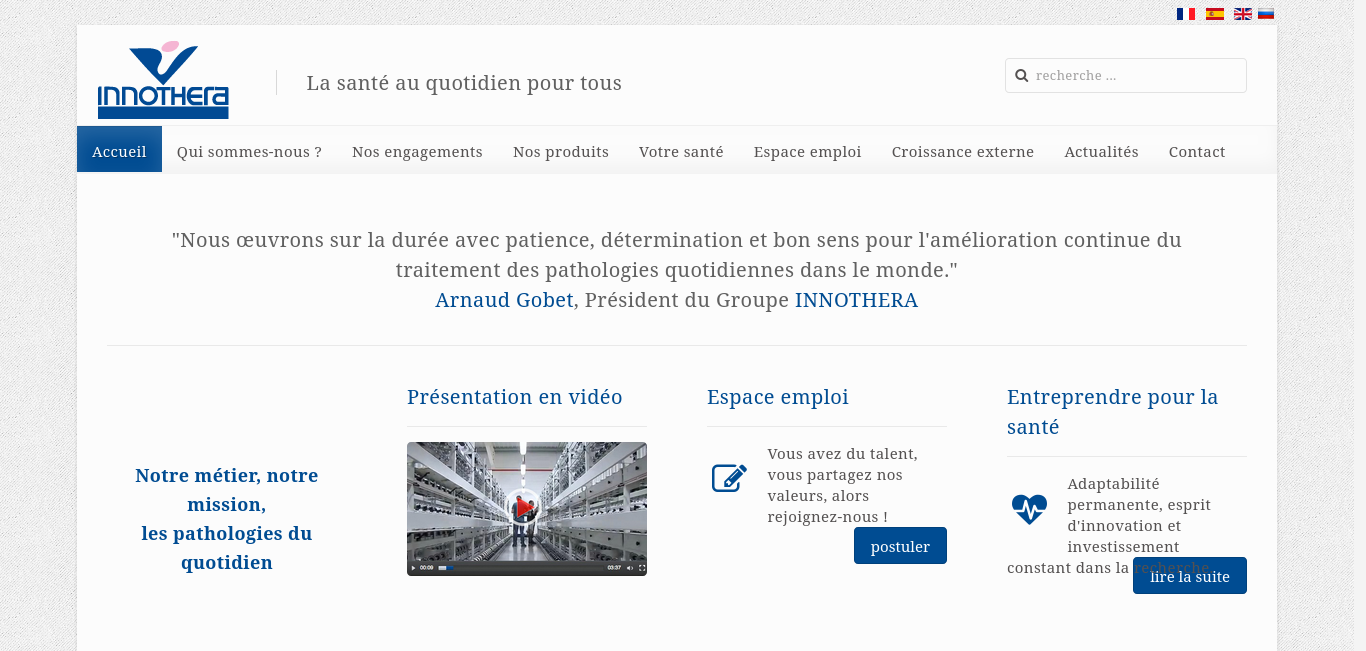Click Notre métier, notre mission text
Viewport: 1366px width, 651px height.
(227, 490)
